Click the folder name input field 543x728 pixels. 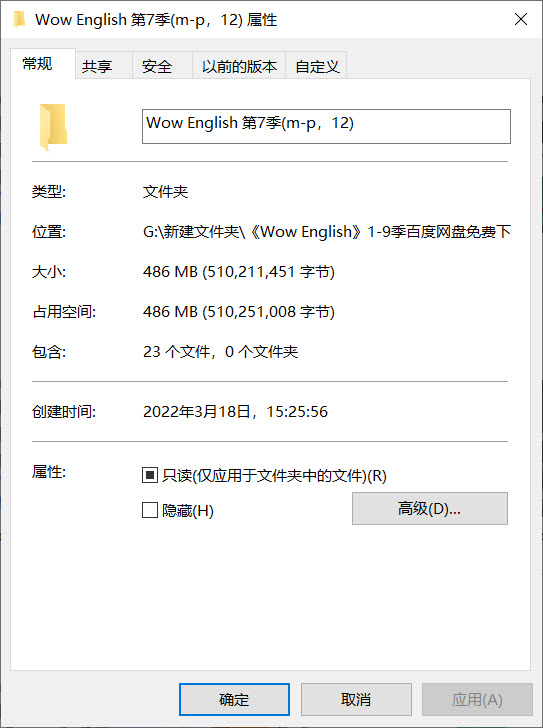[326, 126]
